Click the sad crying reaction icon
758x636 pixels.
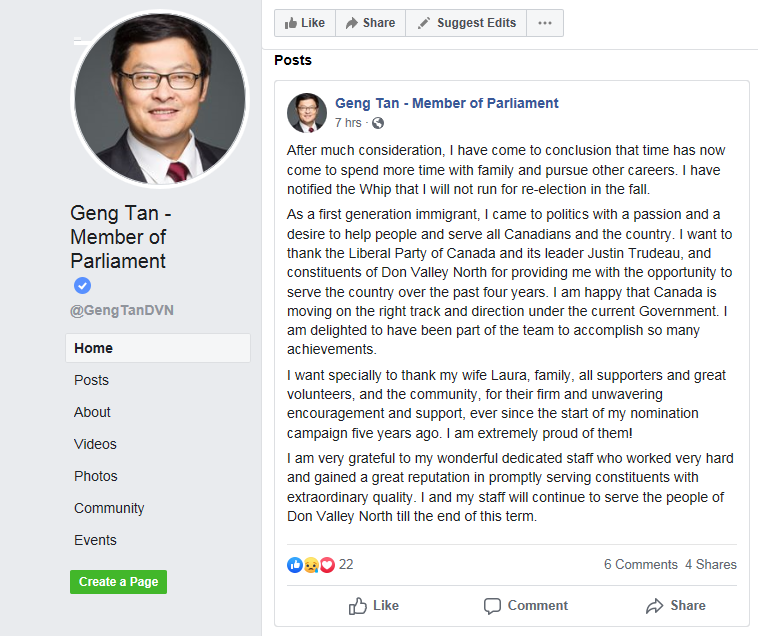[311, 564]
